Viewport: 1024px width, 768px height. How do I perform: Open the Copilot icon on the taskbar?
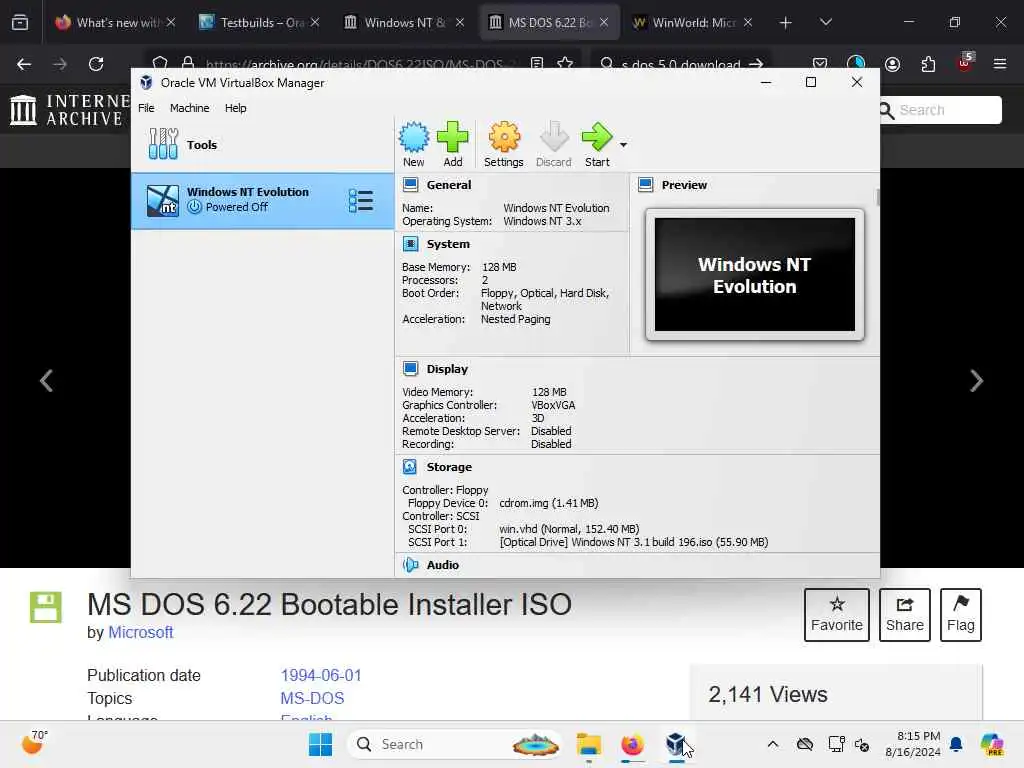pyautogui.click(x=991, y=744)
